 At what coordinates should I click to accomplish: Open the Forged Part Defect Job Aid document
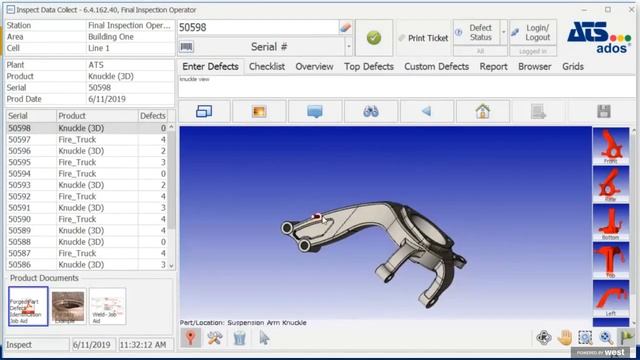point(28,306)
